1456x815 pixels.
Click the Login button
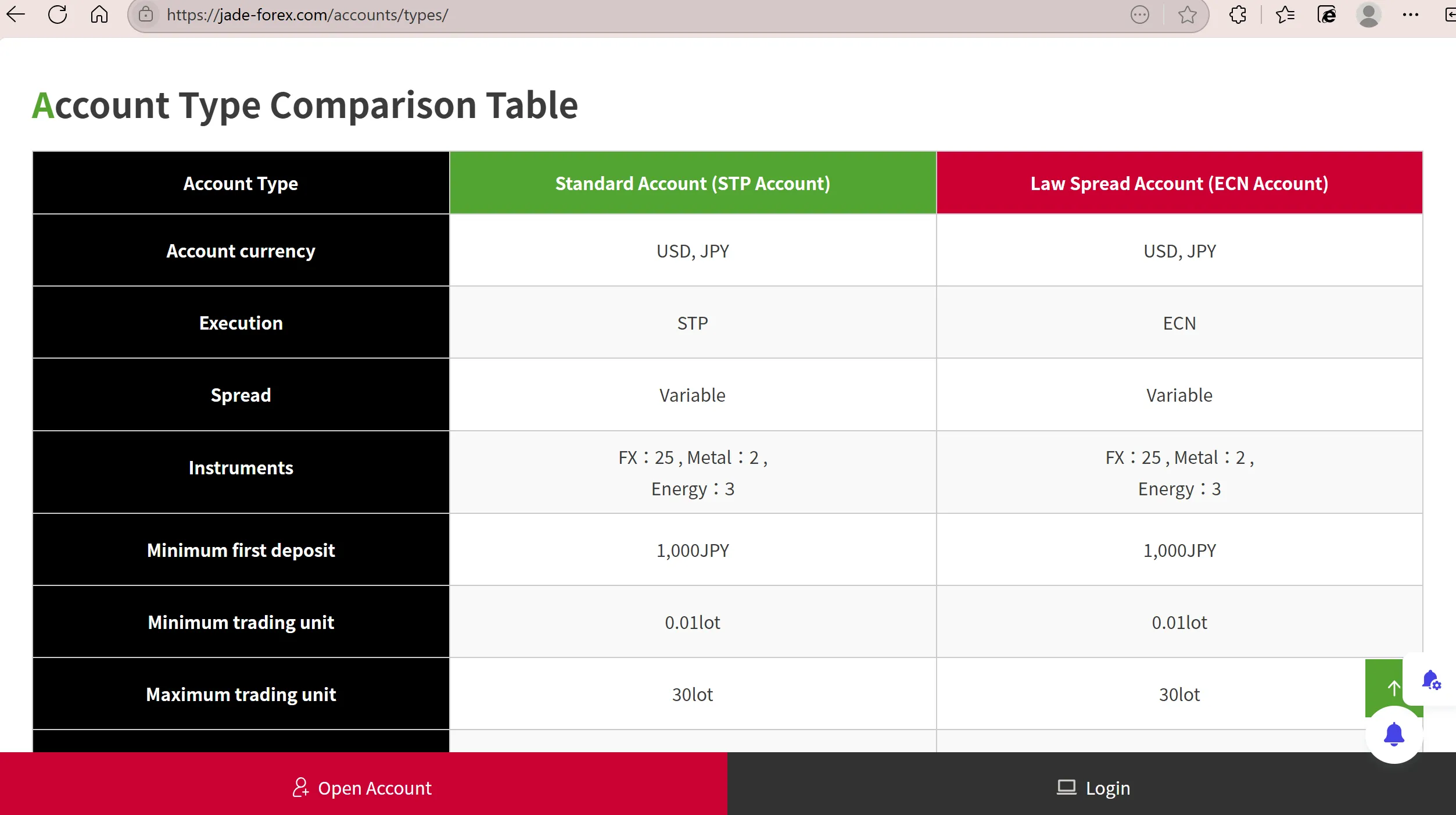point(1092,788)
